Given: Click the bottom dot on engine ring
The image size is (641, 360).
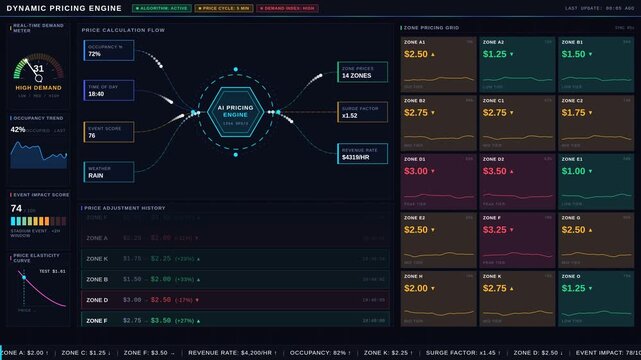Looking at the screenshot, I should [236, 155].
